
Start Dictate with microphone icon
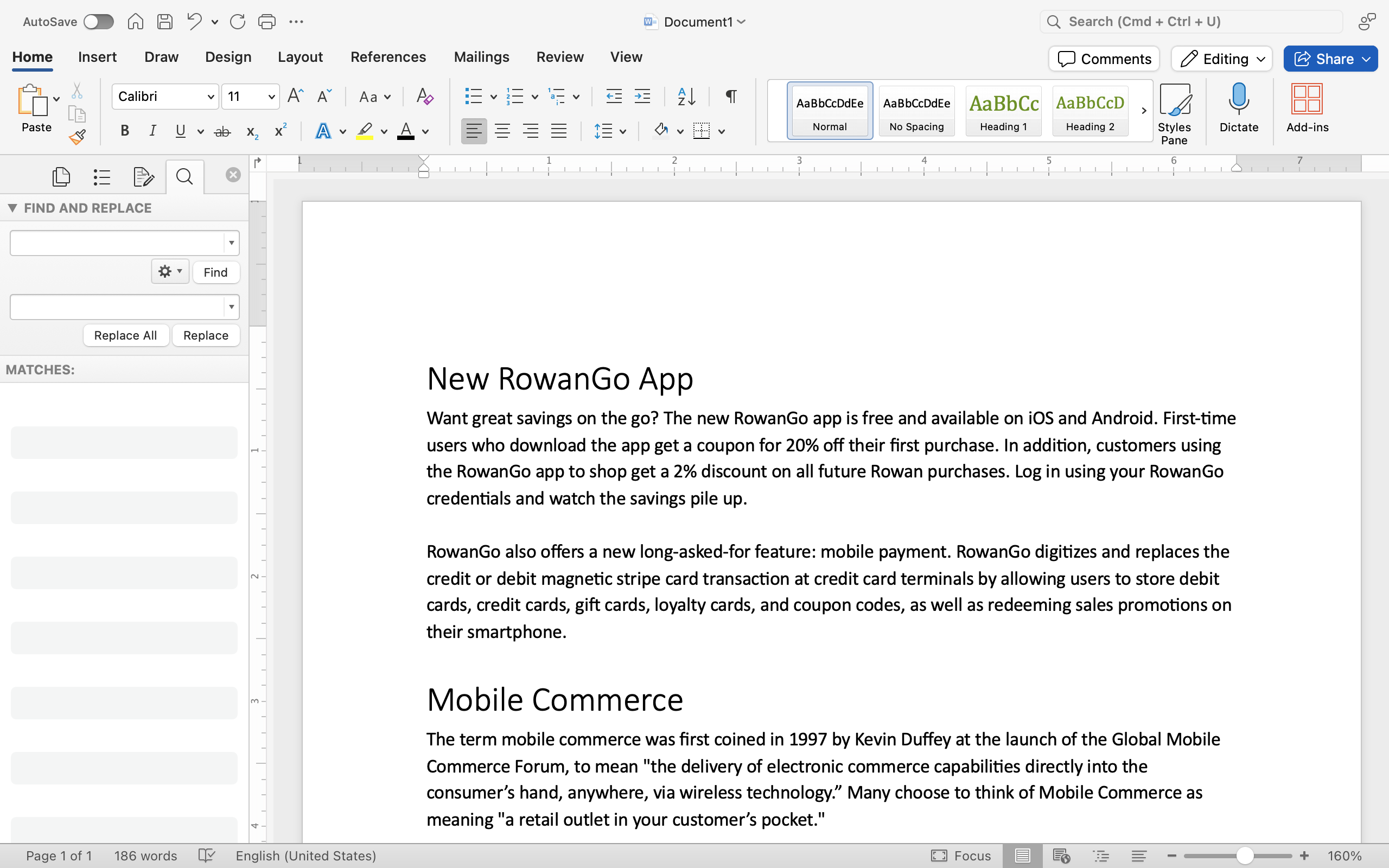click(x=1239, y=108)
